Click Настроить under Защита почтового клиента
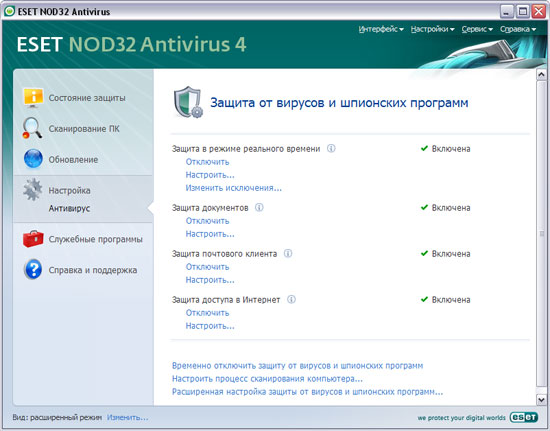Screen dimensions: 550x431 [210, 280]
